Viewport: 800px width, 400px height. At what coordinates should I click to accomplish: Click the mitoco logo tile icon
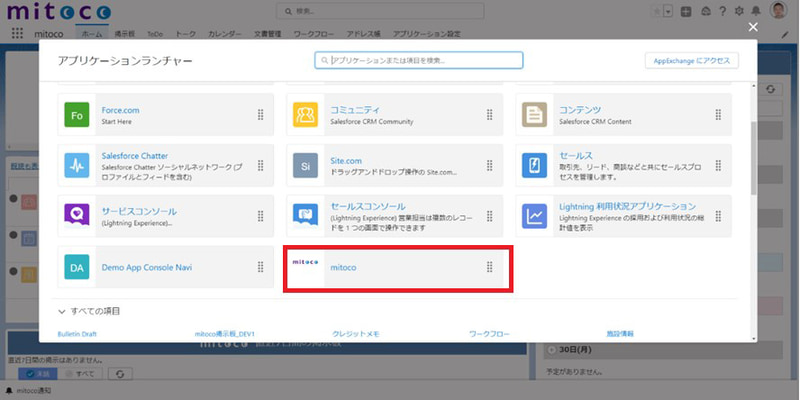[306, 262]
